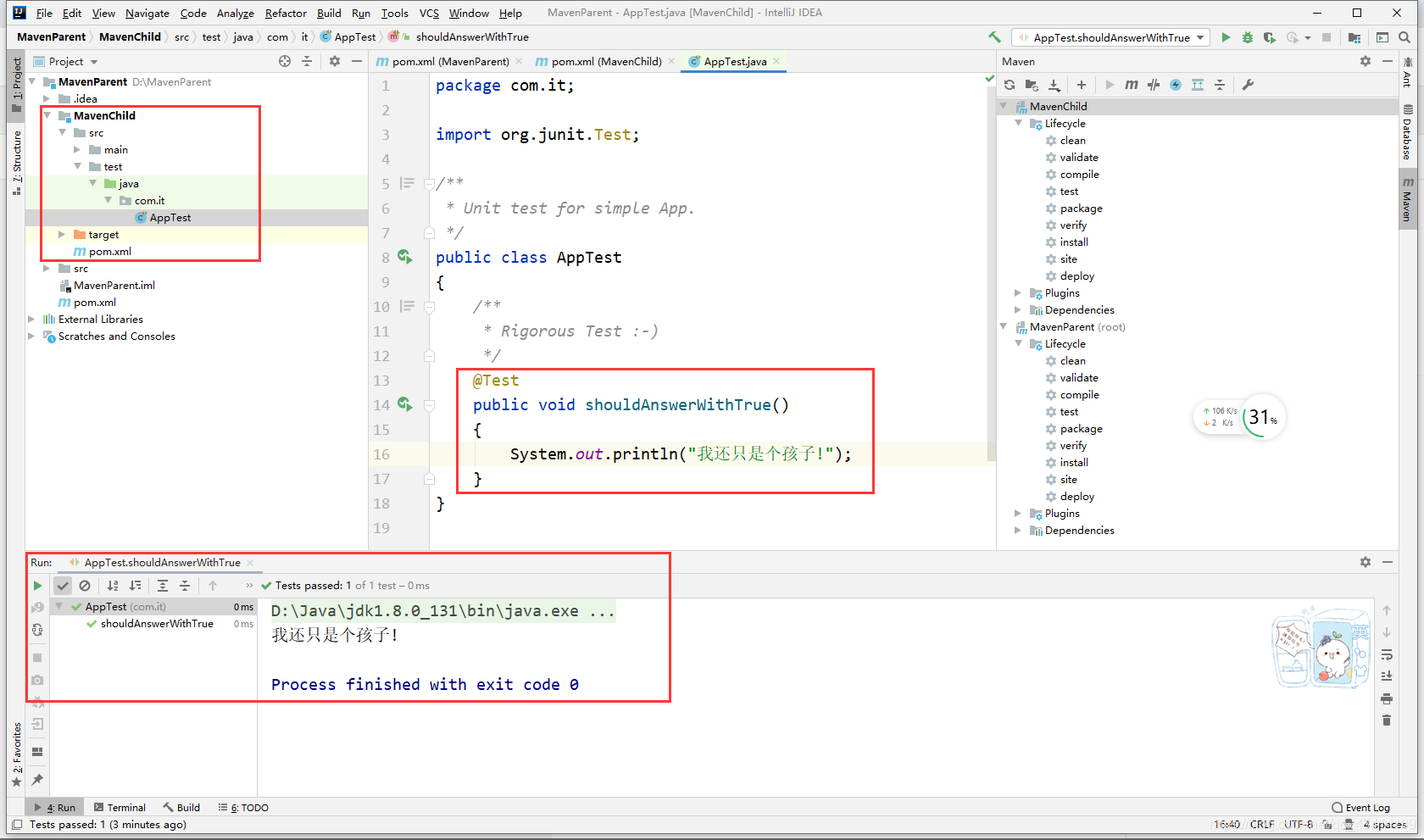Expand MavenChild Dependencies node in Maven
The width and height of the screenshot is (1424, 840).
[1019, 309]
